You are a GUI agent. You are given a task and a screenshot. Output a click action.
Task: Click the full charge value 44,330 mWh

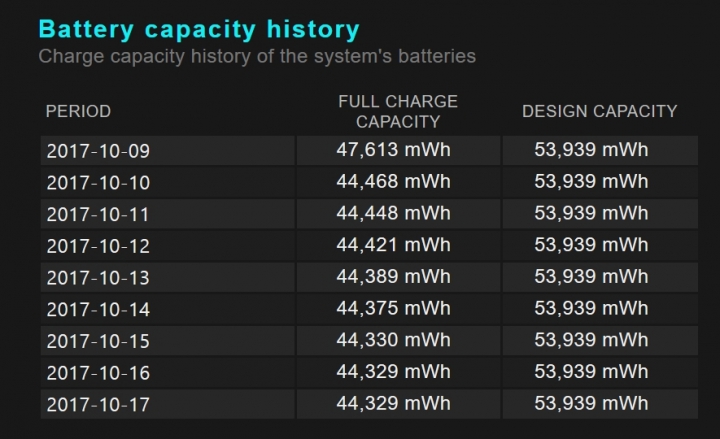(x=394, y=340)
